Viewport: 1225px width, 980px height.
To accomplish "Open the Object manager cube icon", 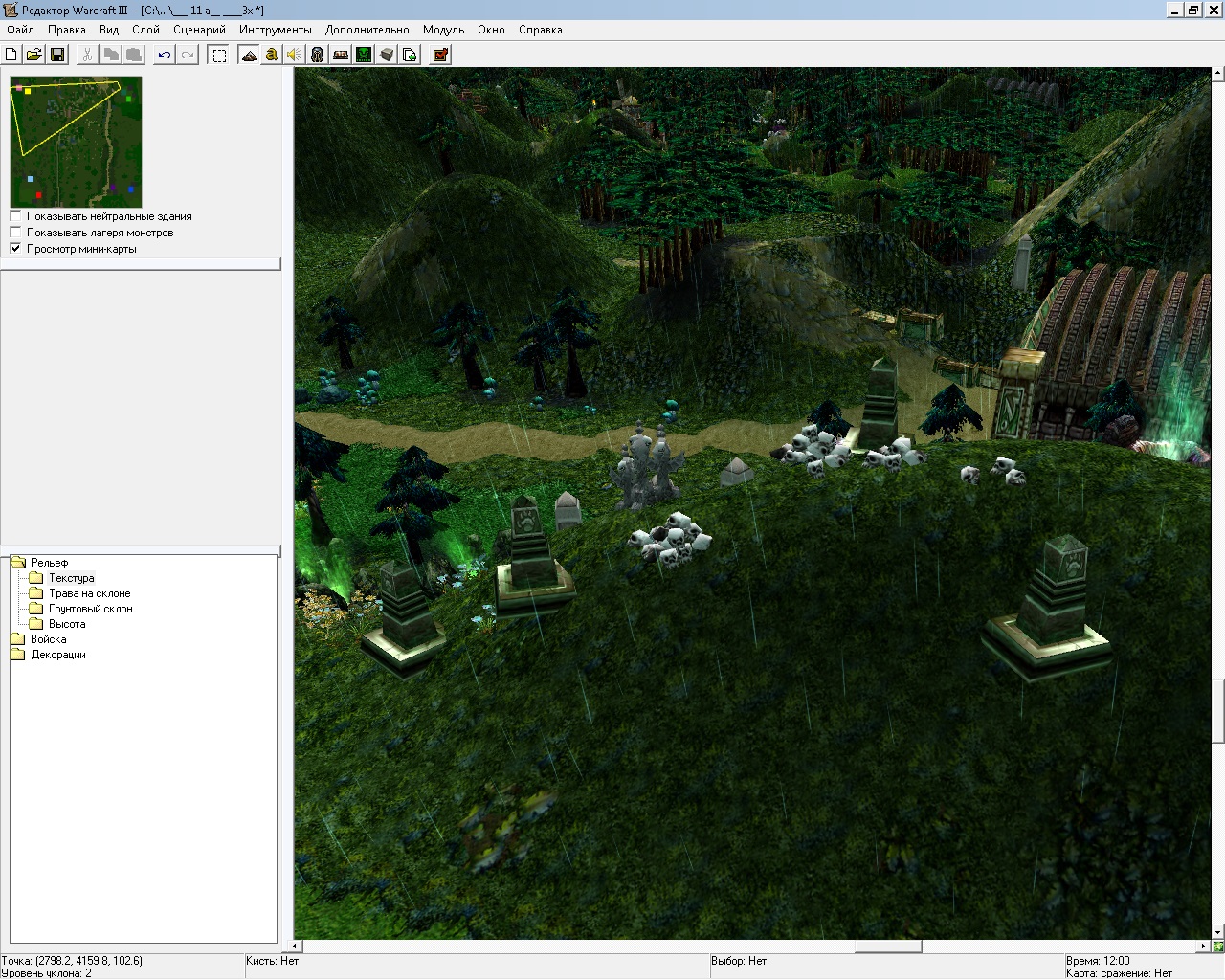I will [x=387, y=55].
